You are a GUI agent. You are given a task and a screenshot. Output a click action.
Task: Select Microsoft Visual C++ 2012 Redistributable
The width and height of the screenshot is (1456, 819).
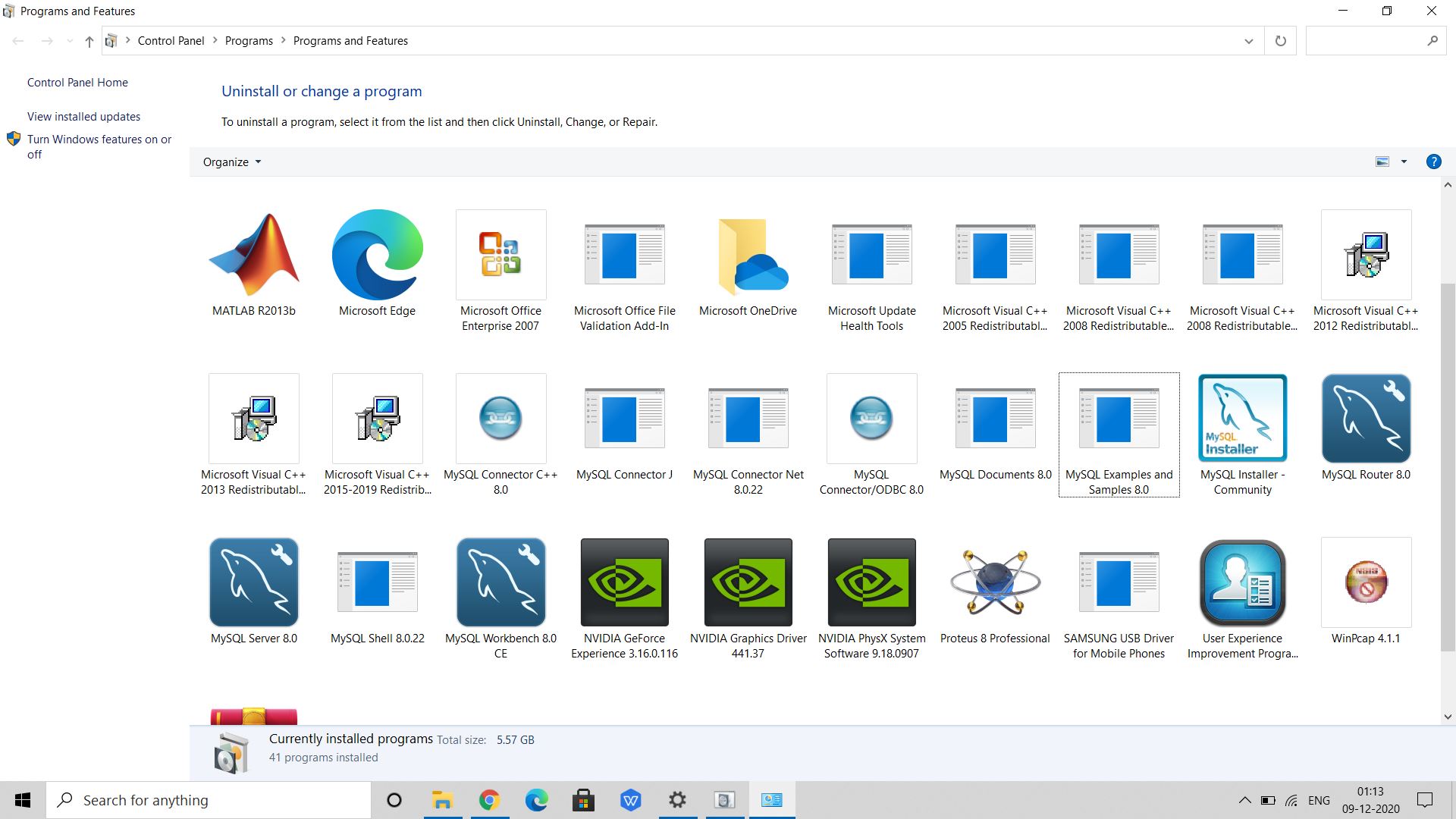(1366, 255)
